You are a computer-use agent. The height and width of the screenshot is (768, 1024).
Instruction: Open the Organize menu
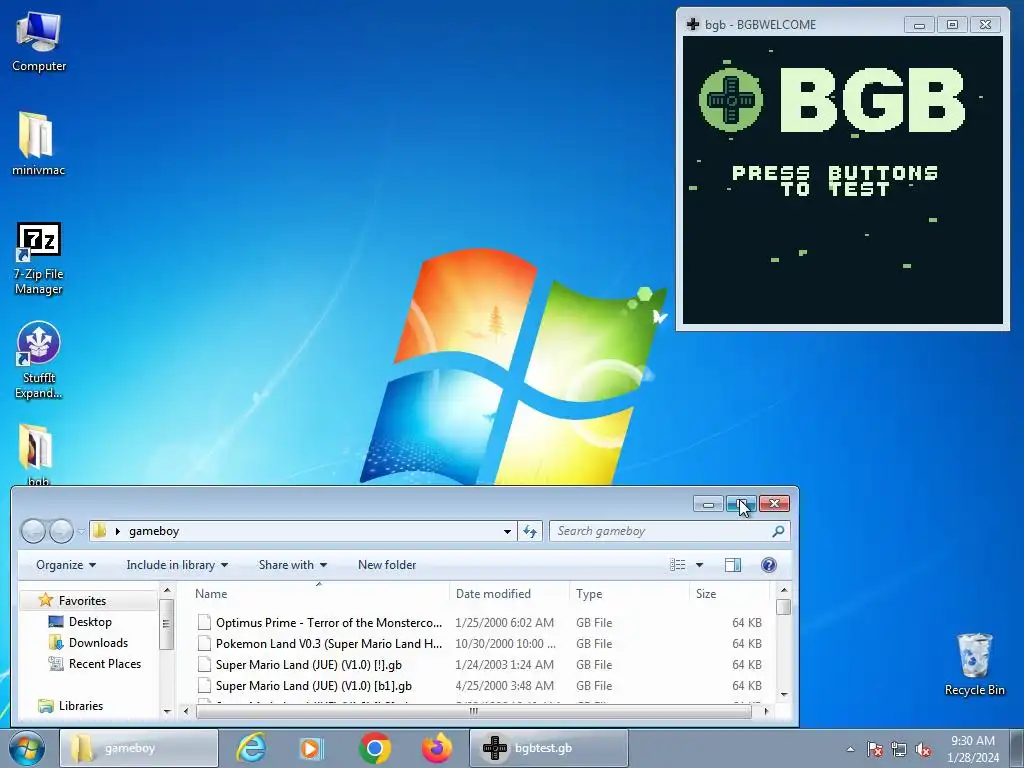tap(66, 565)
